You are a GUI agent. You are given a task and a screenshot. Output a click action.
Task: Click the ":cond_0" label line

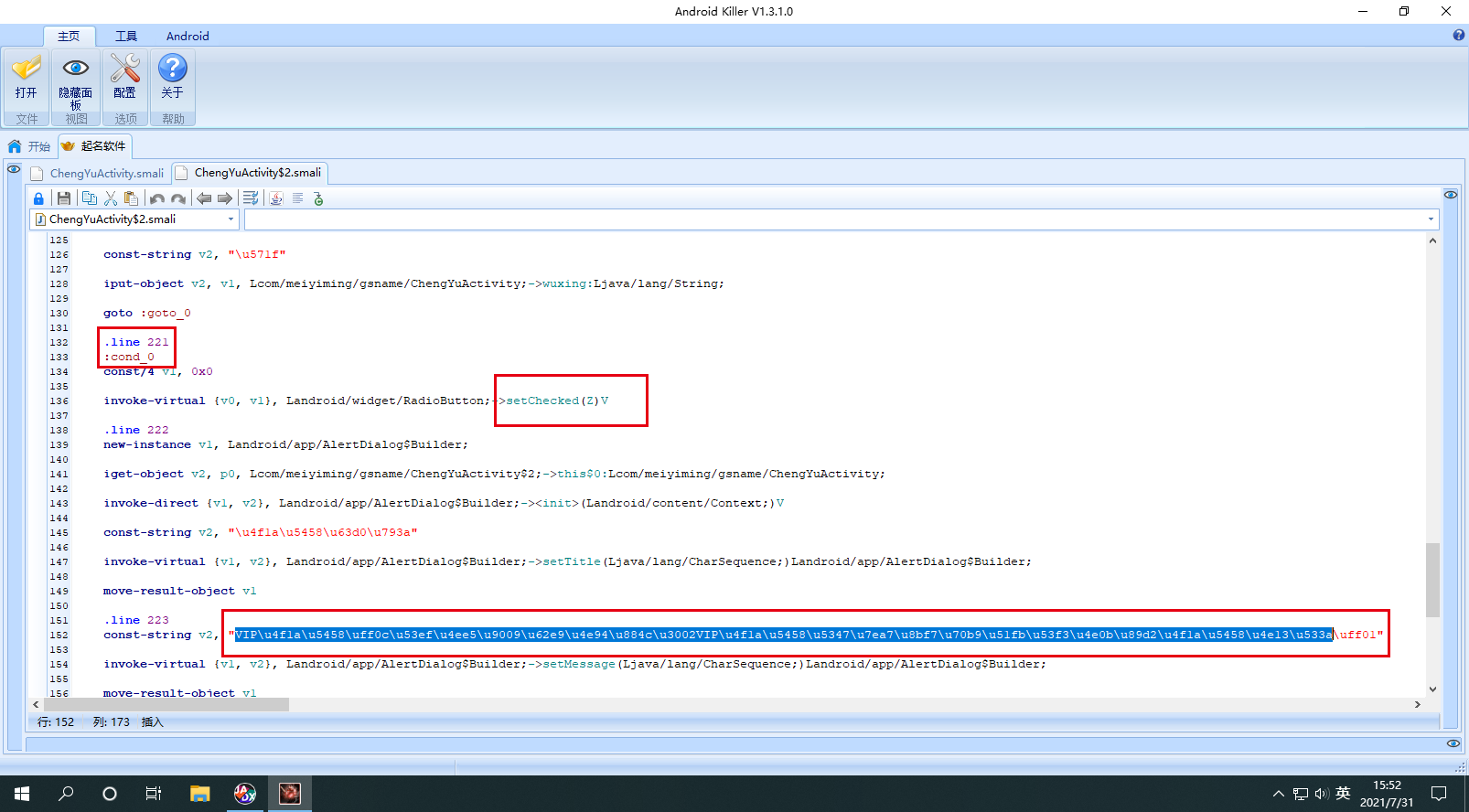129,357
